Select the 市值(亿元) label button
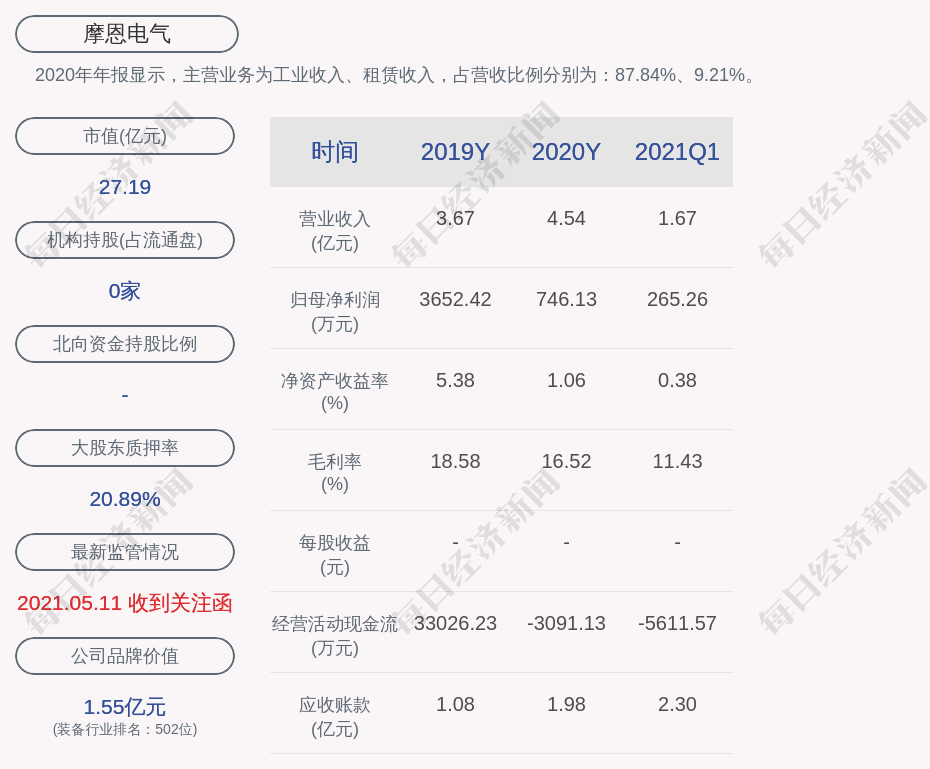 pos(125,136)
